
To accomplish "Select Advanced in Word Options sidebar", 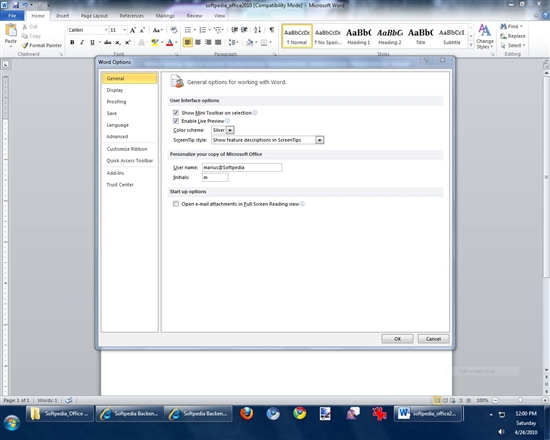I will pos(129,136).
